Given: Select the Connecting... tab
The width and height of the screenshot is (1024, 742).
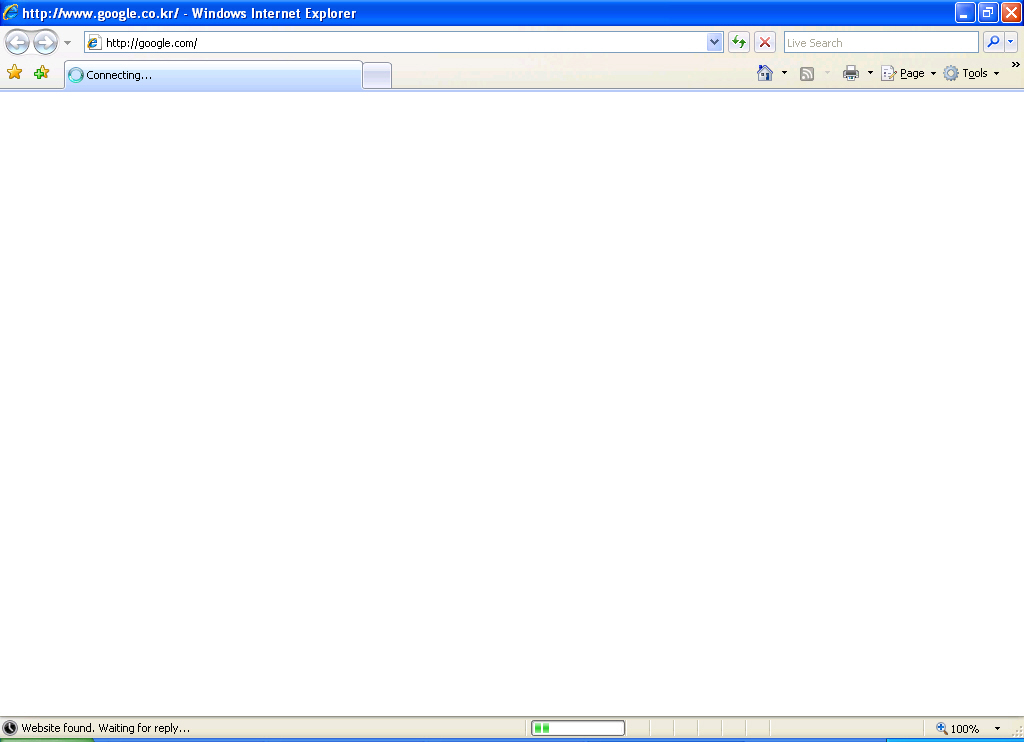Looking at the screenshot, I should (x=212, y=75).
